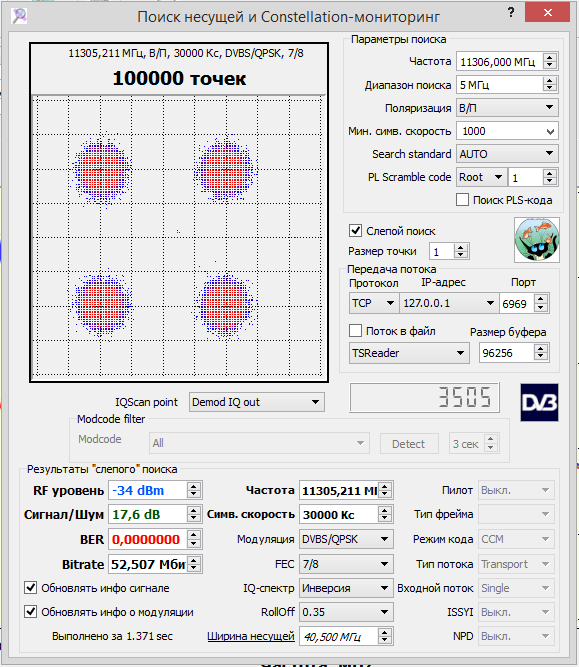Click the Размер буфера stepper arrows
This screenshot has width=579, height=667.
(541, 353)
